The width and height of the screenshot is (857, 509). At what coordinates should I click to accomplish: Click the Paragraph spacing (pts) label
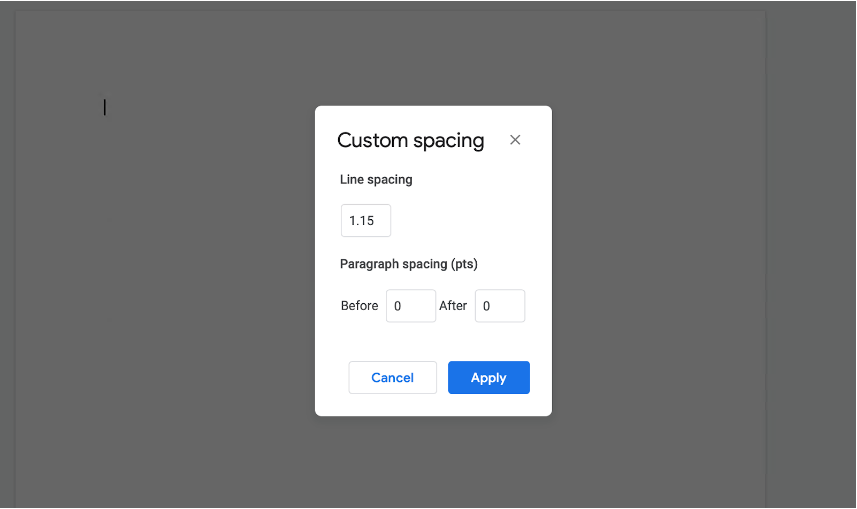409,264
